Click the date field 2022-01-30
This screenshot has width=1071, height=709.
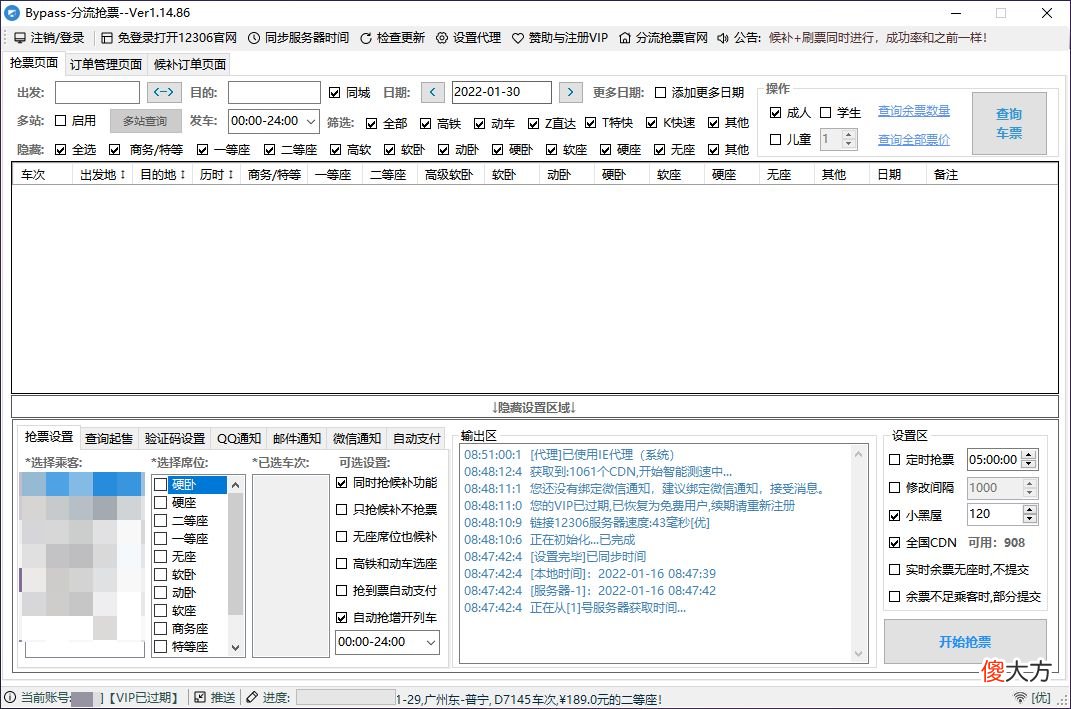pyautogui.click(x=501, y=92)
